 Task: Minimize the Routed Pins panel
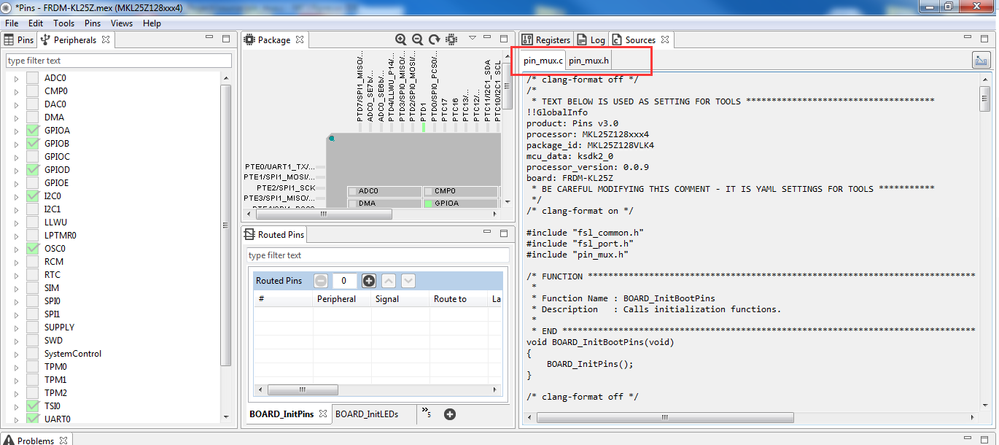point(487,233)
